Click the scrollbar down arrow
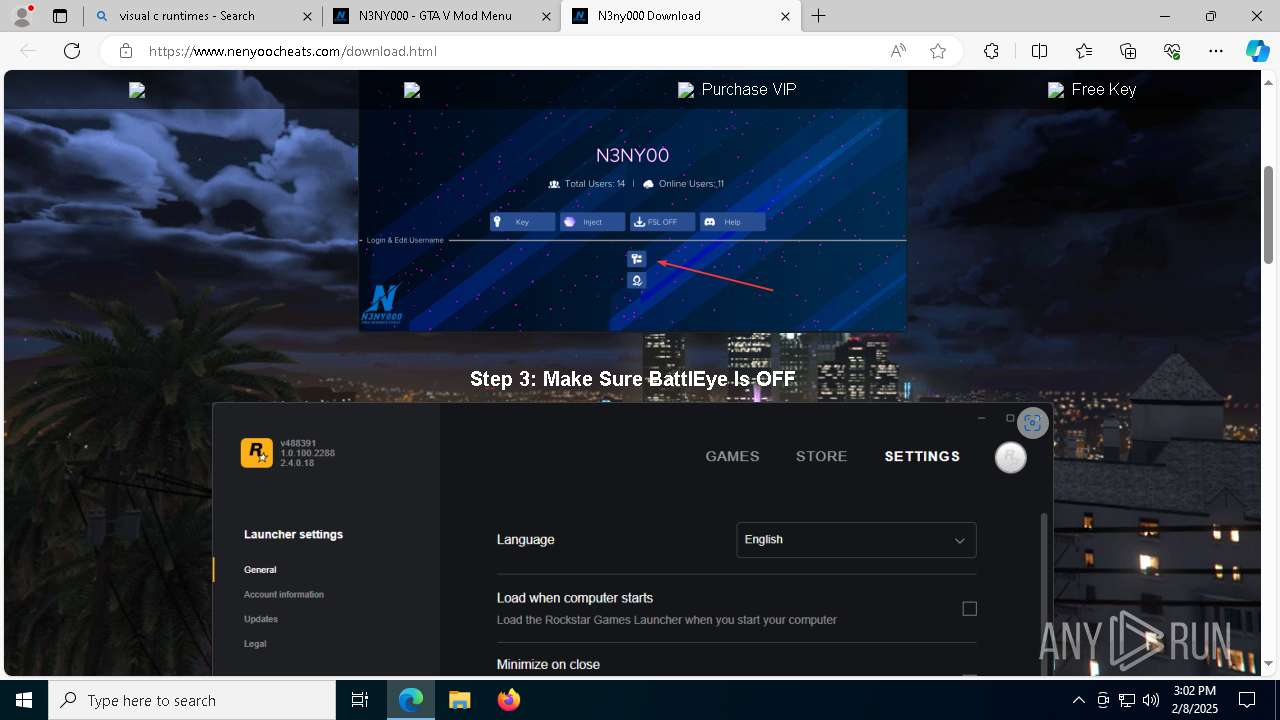This screenshot has height=720, width=1280. click(x=1269, y=663)
